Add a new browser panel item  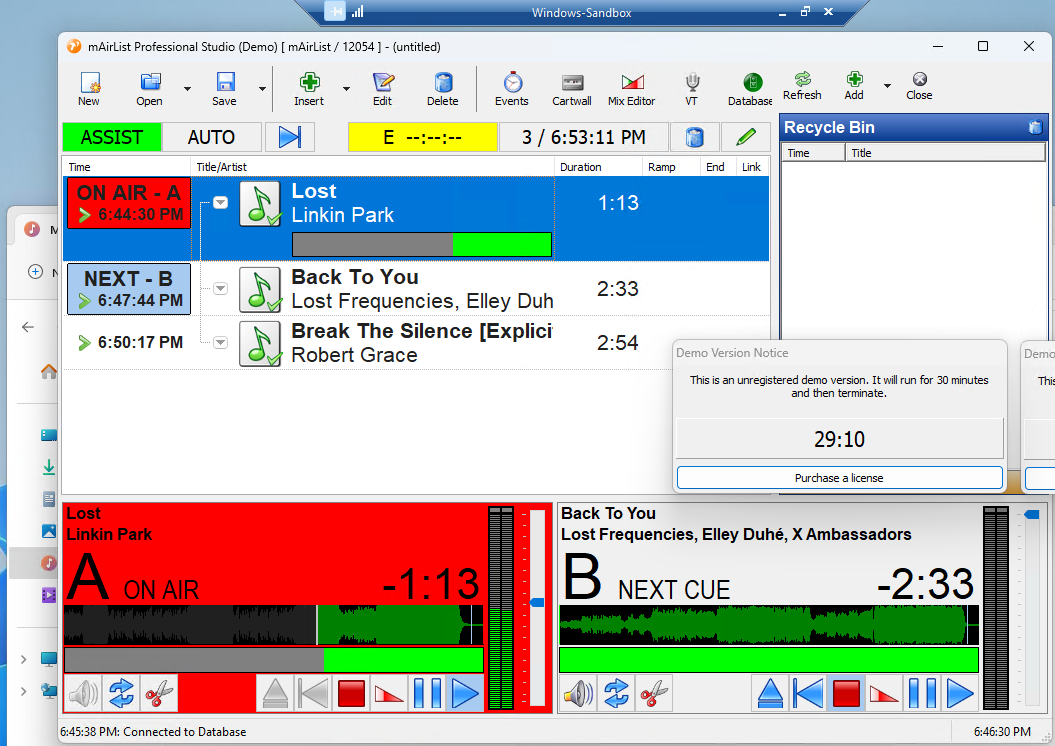854,85
